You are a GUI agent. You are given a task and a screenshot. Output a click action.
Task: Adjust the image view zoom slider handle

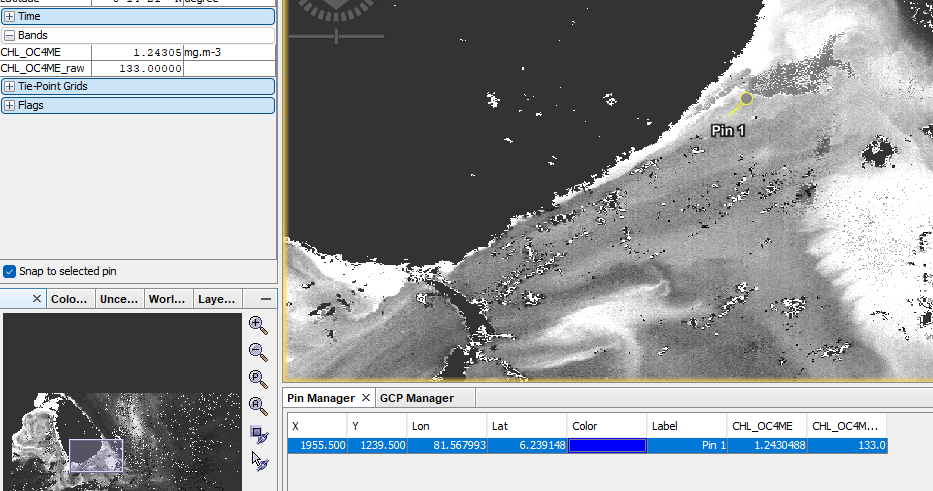(x=336, y=36)
